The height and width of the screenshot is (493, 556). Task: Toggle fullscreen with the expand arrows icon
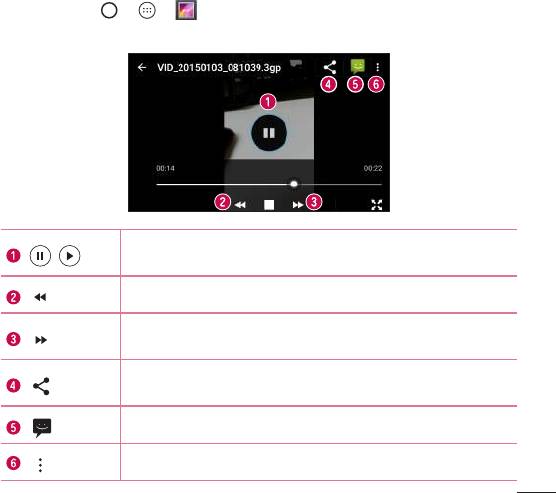[x=377, y=205]
